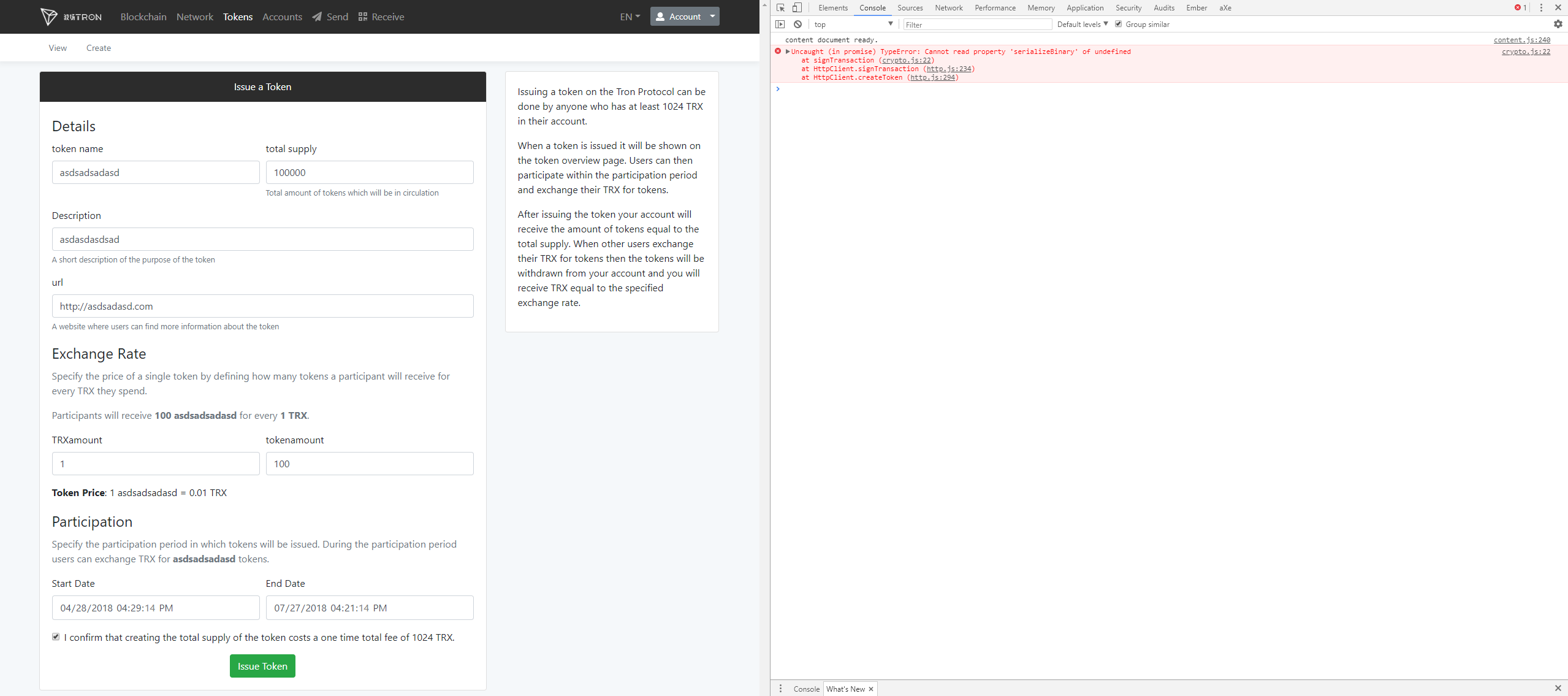Toggle the device toolbar icon
This screenshot has height=696, width=1568.
796,7
